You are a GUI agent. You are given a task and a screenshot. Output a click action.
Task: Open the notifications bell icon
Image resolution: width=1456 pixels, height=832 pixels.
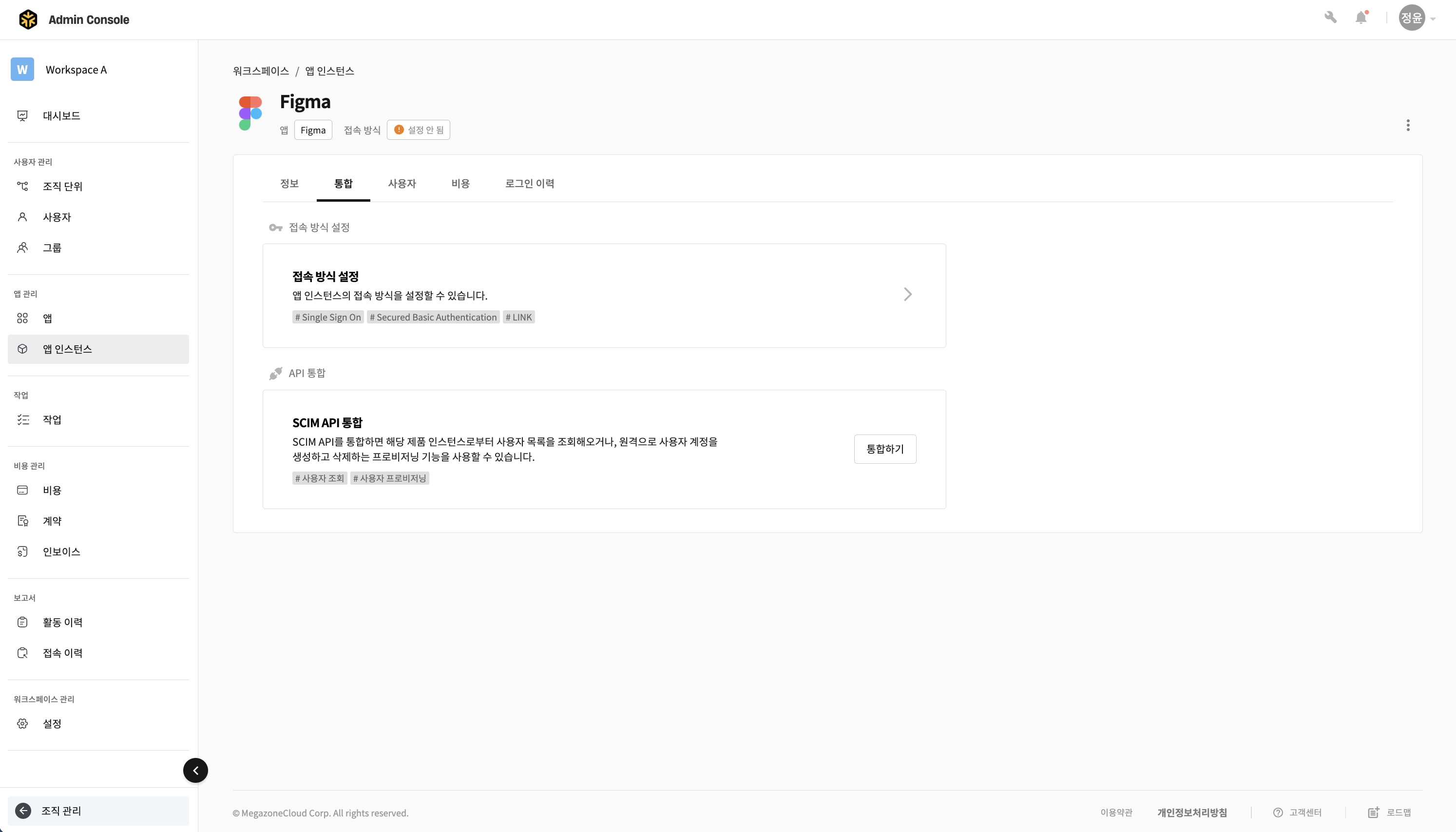click(1361, 18)
